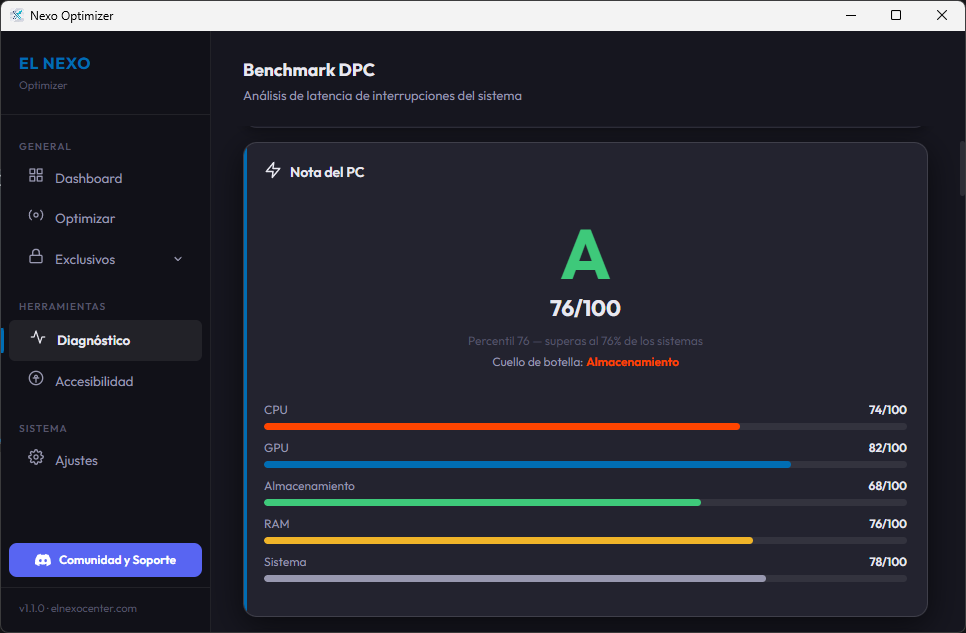966x633 pixels.
Task: Open the Dashboard section
Action: click(x=86, y=177)
